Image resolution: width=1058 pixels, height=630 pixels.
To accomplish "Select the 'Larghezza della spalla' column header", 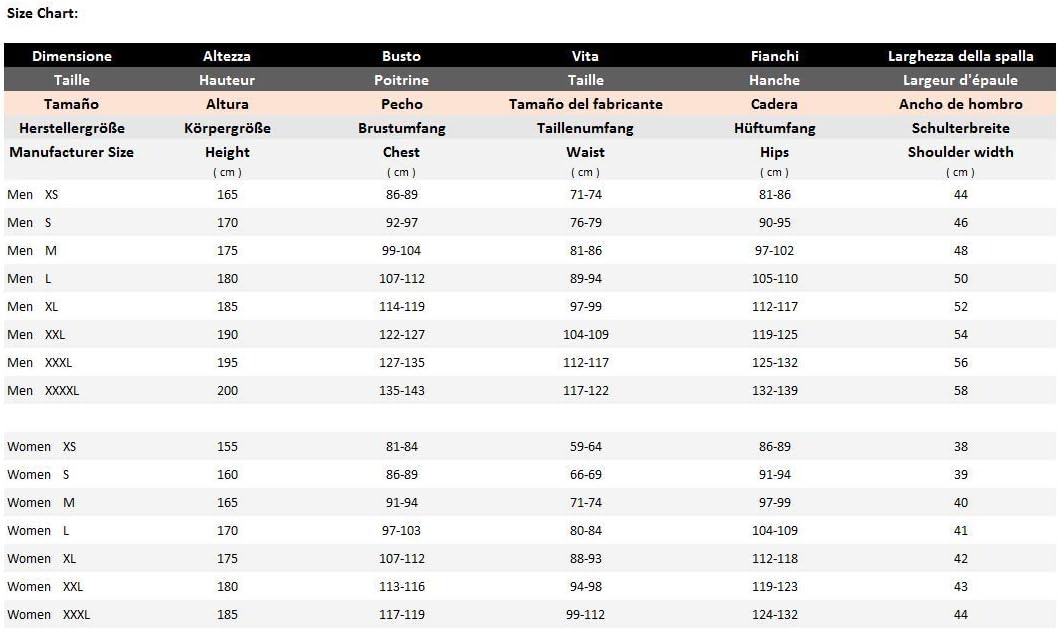I will tap(960, 56).
